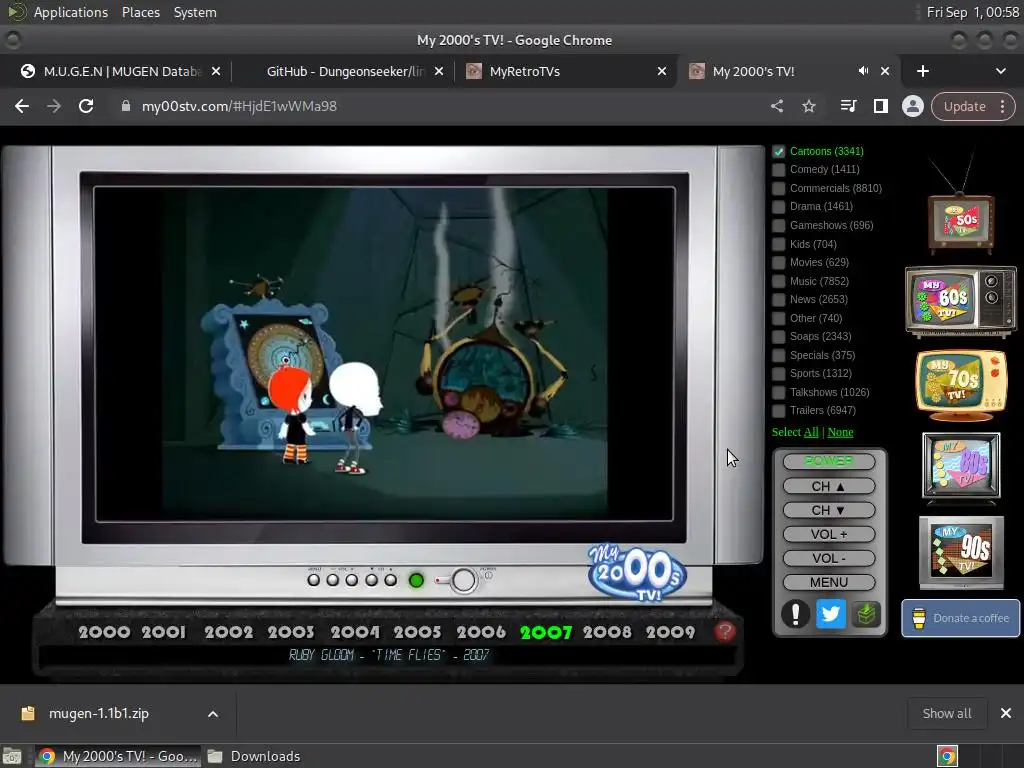The image size is (1024, 768).
Task: Click the browser forward arrow
Action: coord(54,106)
